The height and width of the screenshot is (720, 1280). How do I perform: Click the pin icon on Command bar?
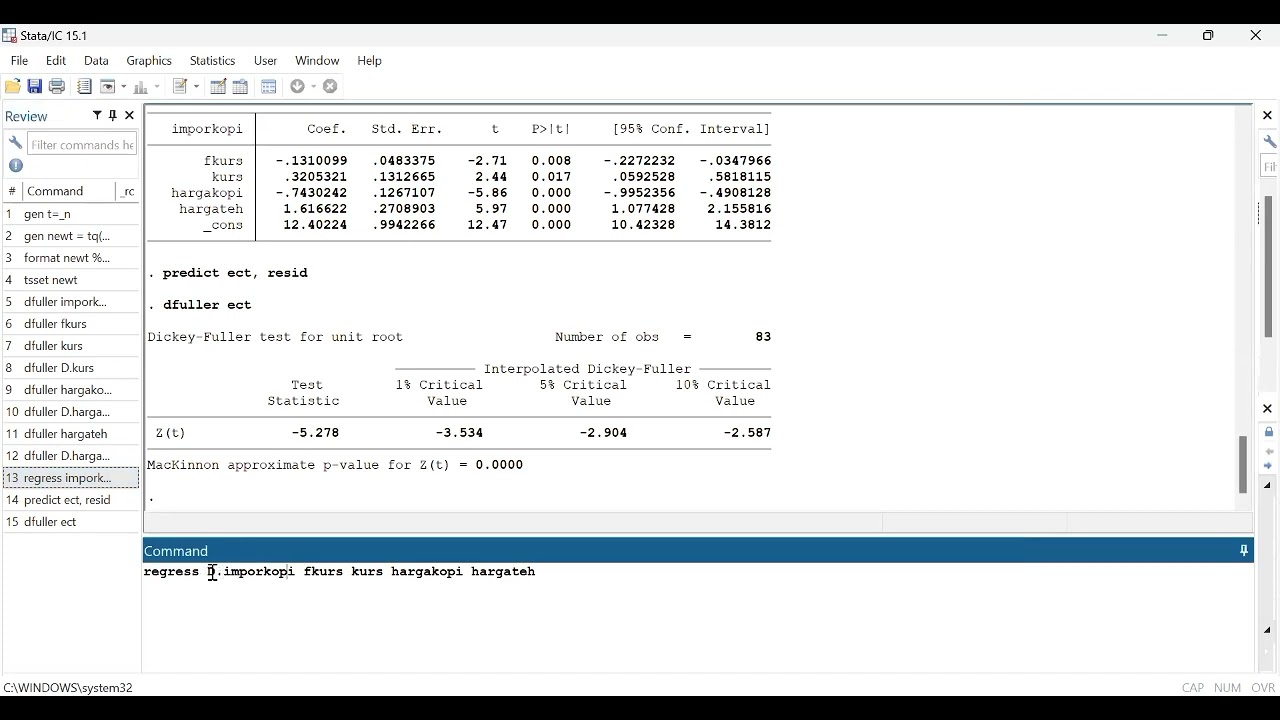tap(1244, 551)
